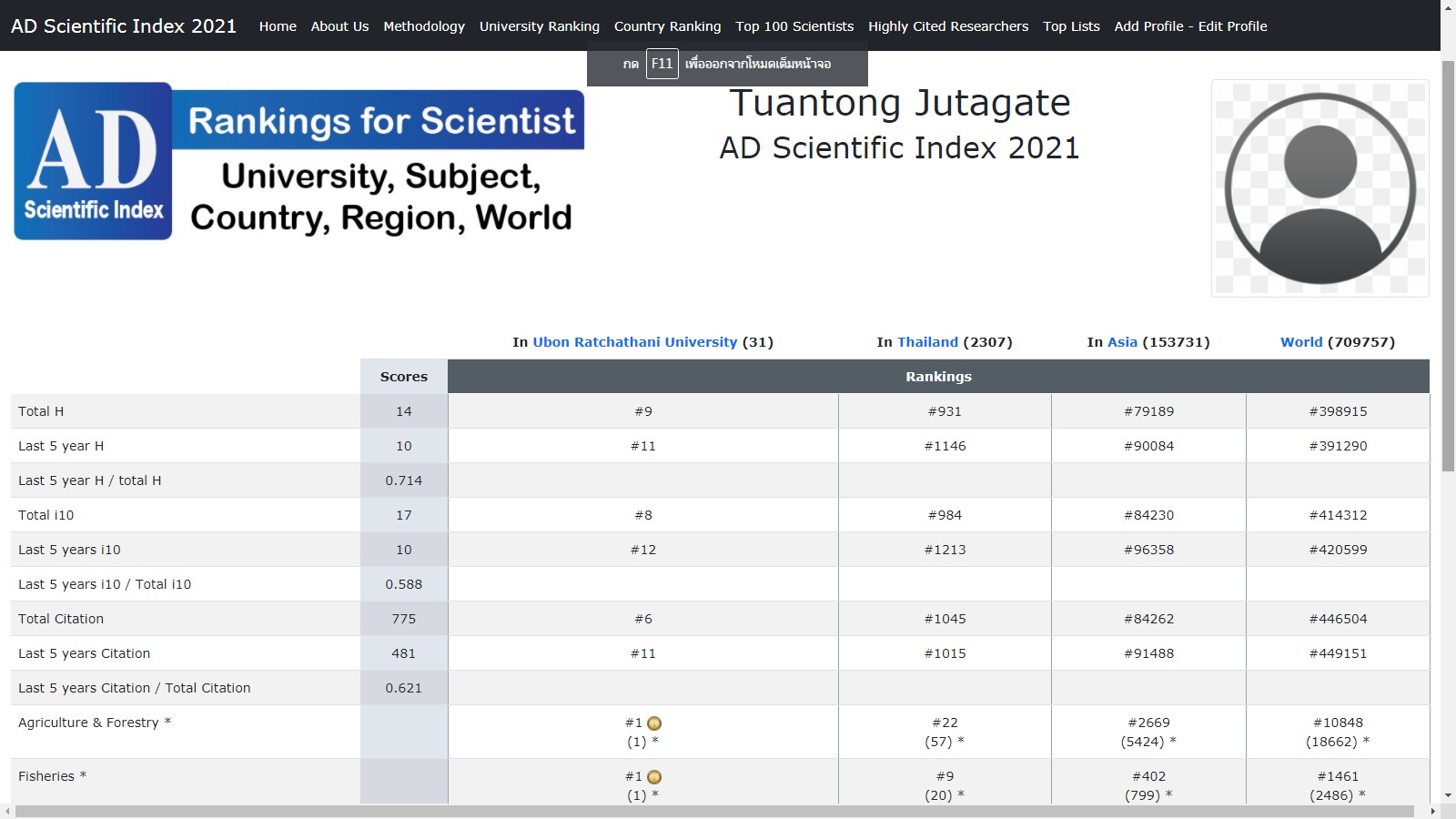Select the Total H row label

pyautogui.click(x=41, y=411)
